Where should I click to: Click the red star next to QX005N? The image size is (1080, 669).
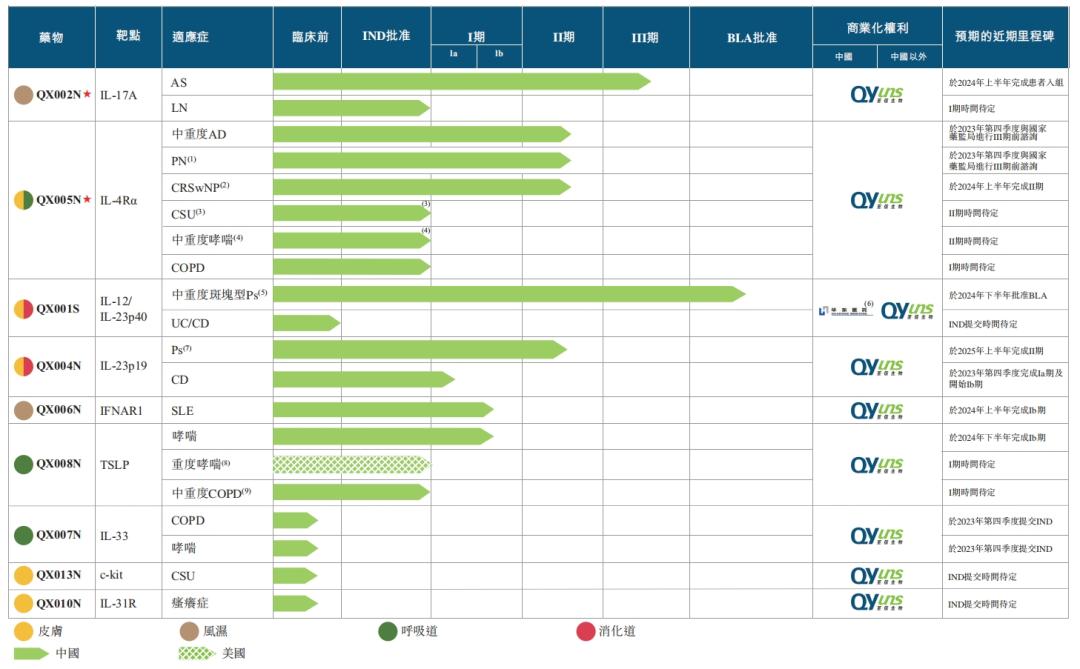point(87,200)
